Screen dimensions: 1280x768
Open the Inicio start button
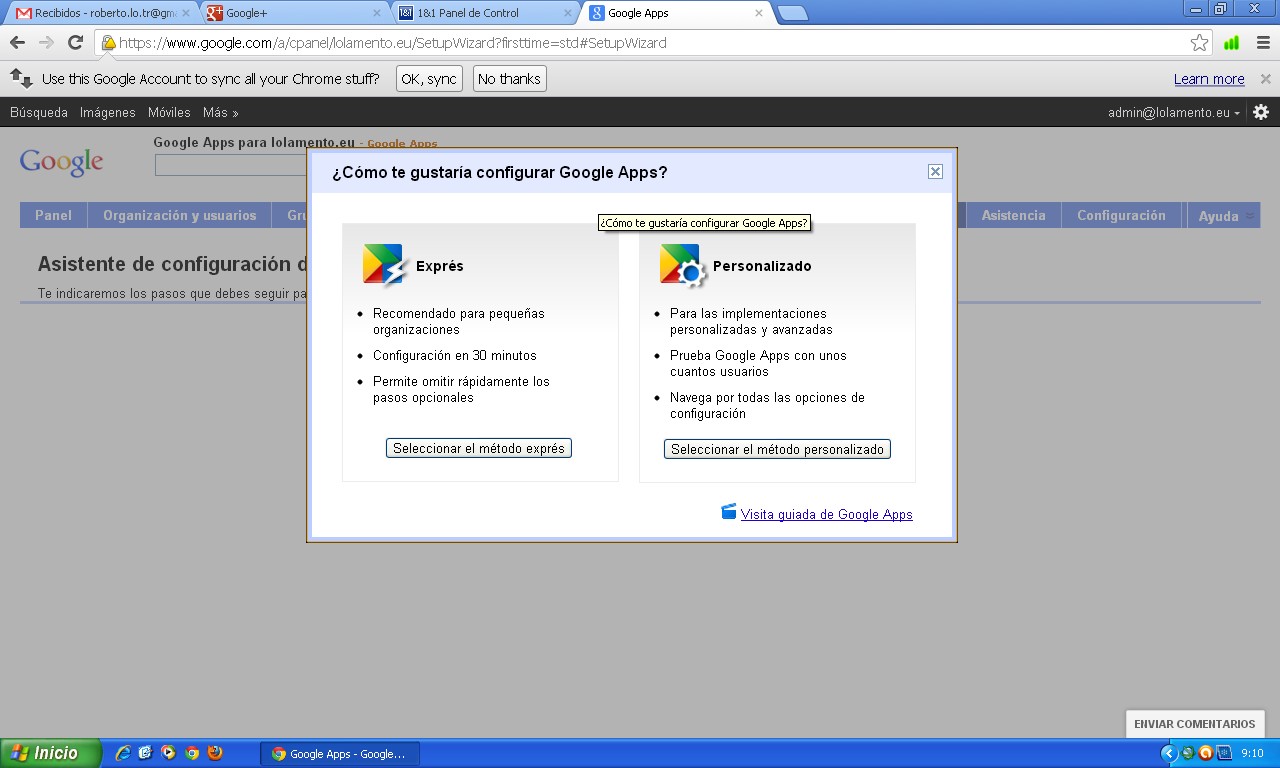pyautogui.click(x=51, y=753)
